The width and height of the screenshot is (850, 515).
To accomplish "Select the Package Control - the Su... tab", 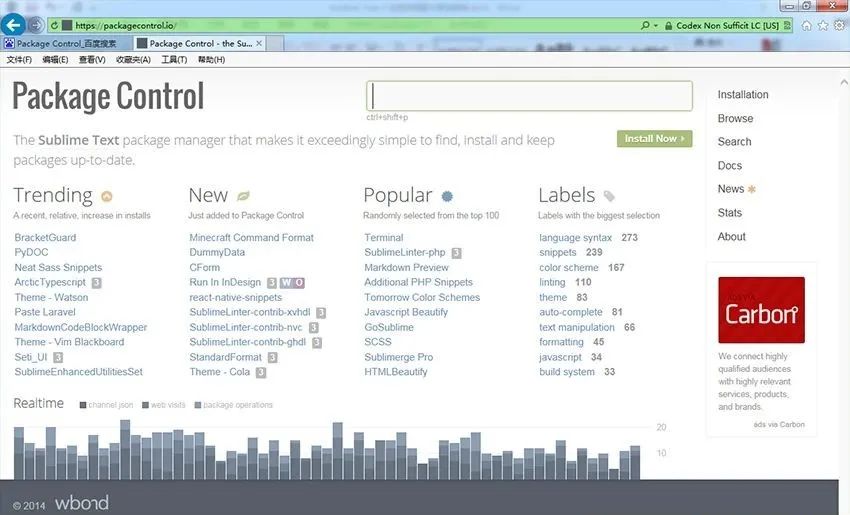I will point(201,43).
